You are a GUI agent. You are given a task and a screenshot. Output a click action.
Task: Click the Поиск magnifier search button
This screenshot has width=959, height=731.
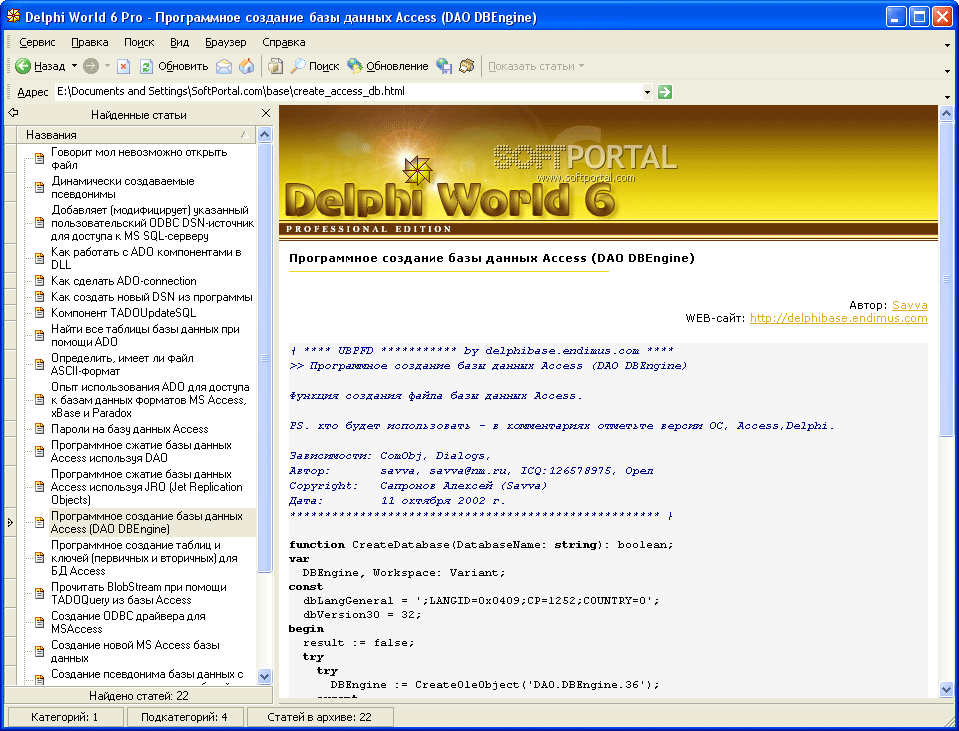[314, 66]
